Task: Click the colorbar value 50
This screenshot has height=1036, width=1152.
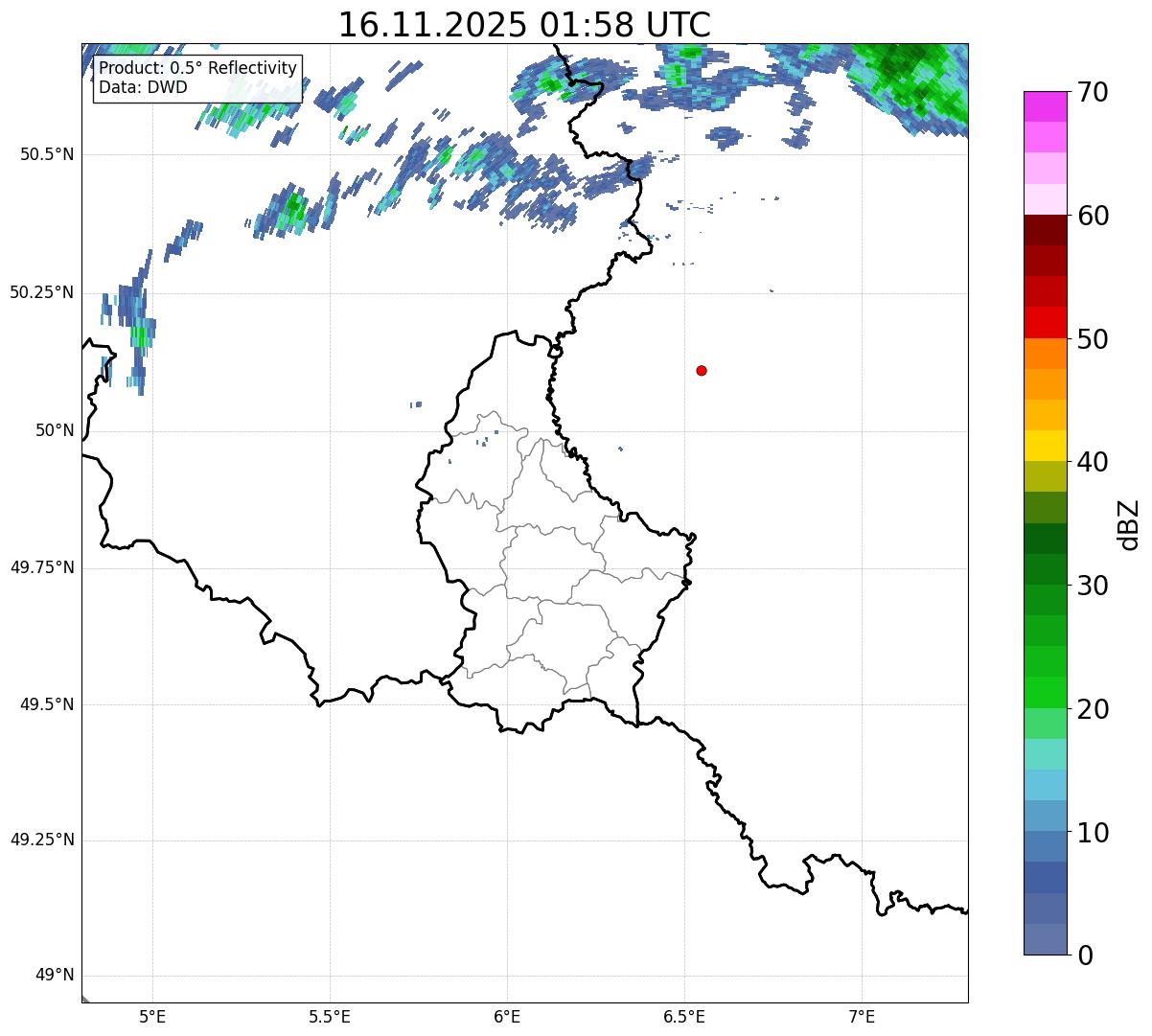Action: (1093, 339)
